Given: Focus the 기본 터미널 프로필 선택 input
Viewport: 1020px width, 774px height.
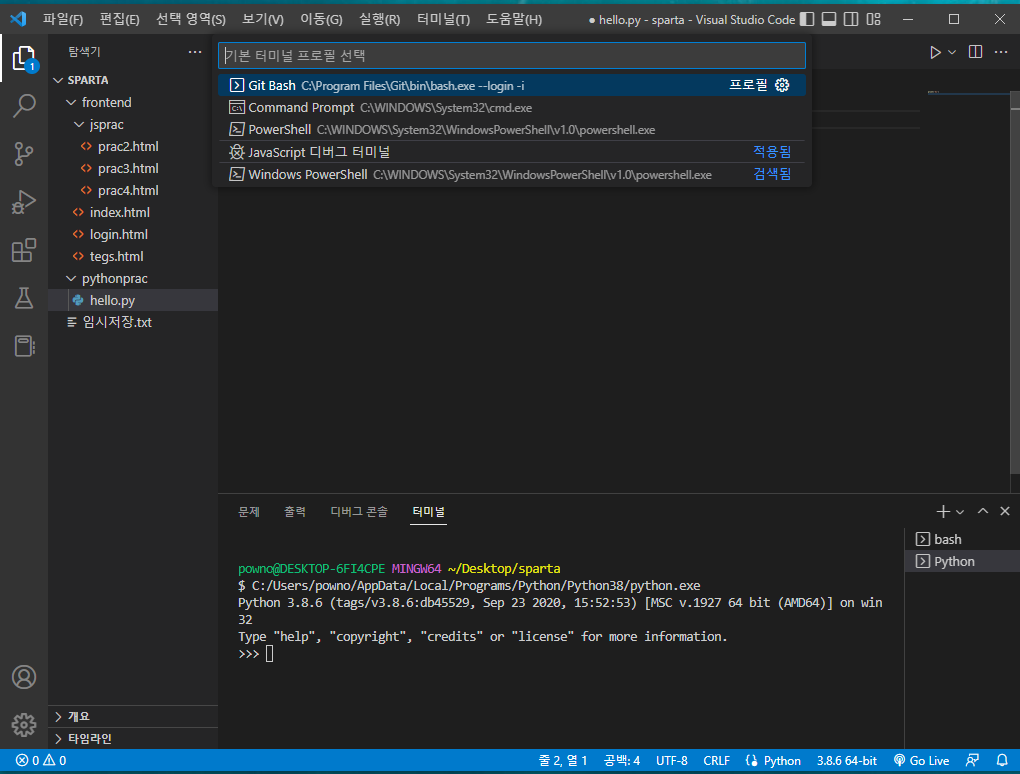Looking at the screenshot, I should (512, 55).
